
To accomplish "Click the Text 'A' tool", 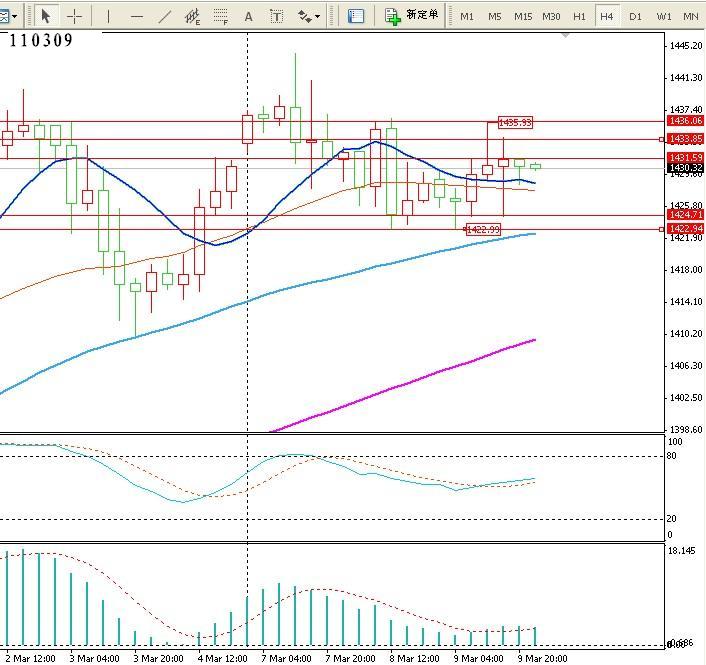I will tap(249, 16).
